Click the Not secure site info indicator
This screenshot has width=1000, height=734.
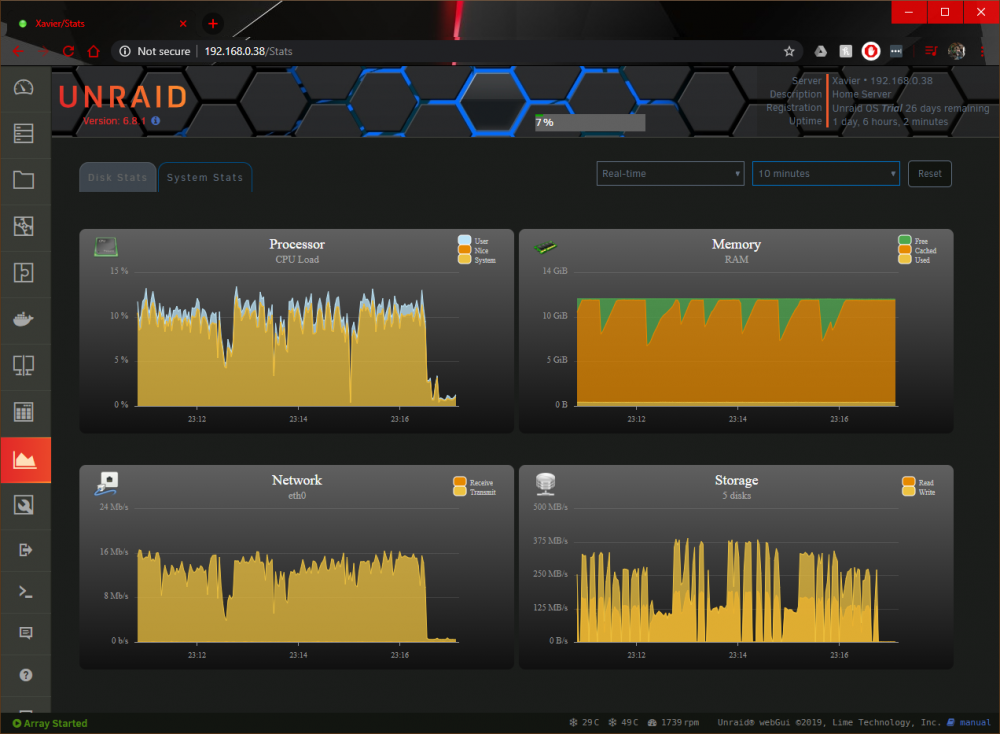pos(155,51)
